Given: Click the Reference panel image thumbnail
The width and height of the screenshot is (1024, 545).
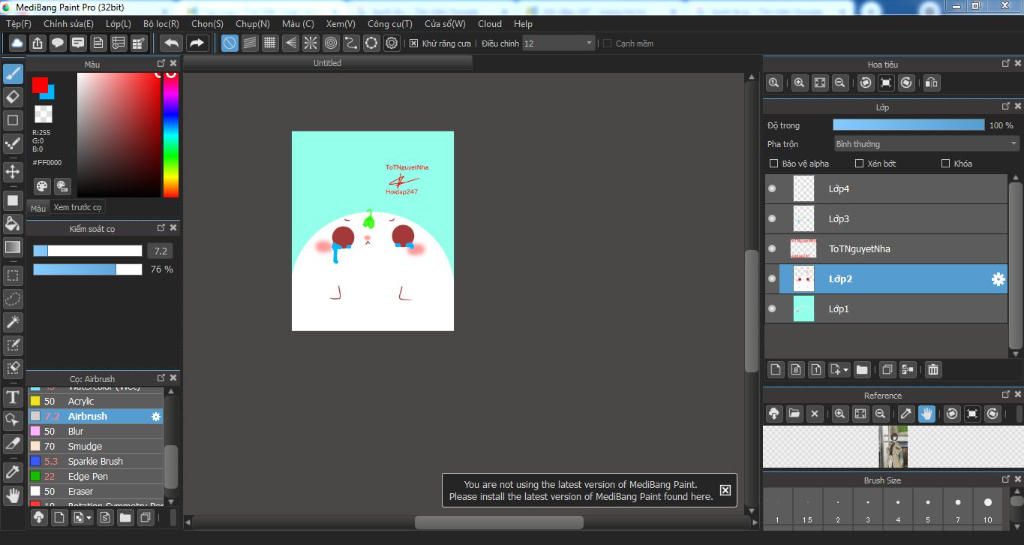Looking at the screenshot, I should (x=893, y=446).
